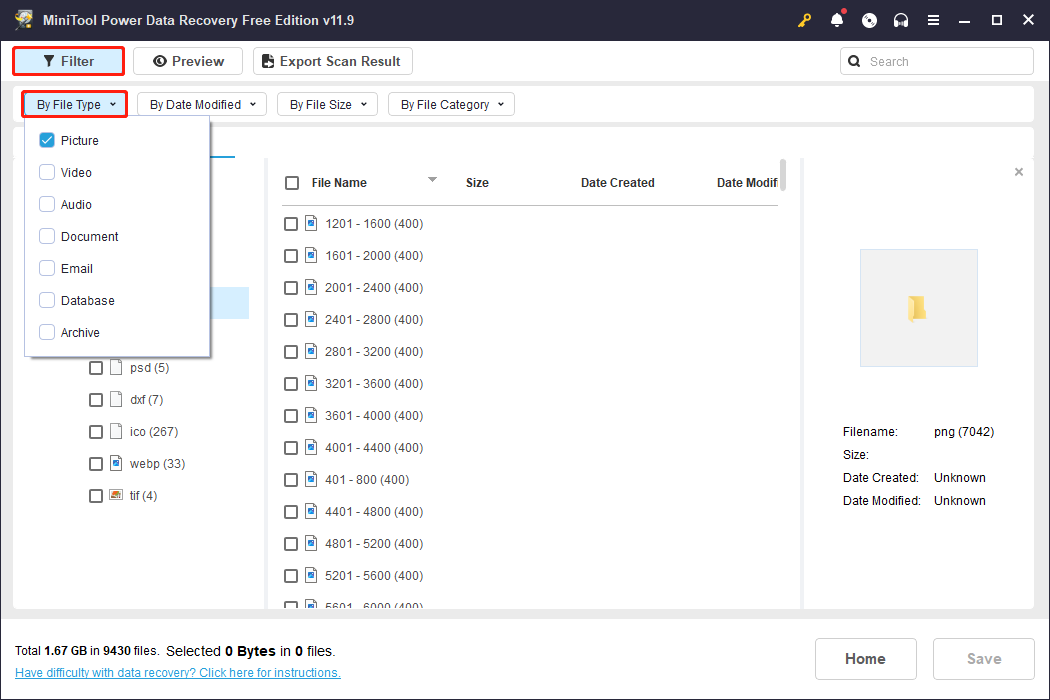Screen dimensions: 1050x700
Task: Focus the Search input field
Action: [x=937, y=62]
